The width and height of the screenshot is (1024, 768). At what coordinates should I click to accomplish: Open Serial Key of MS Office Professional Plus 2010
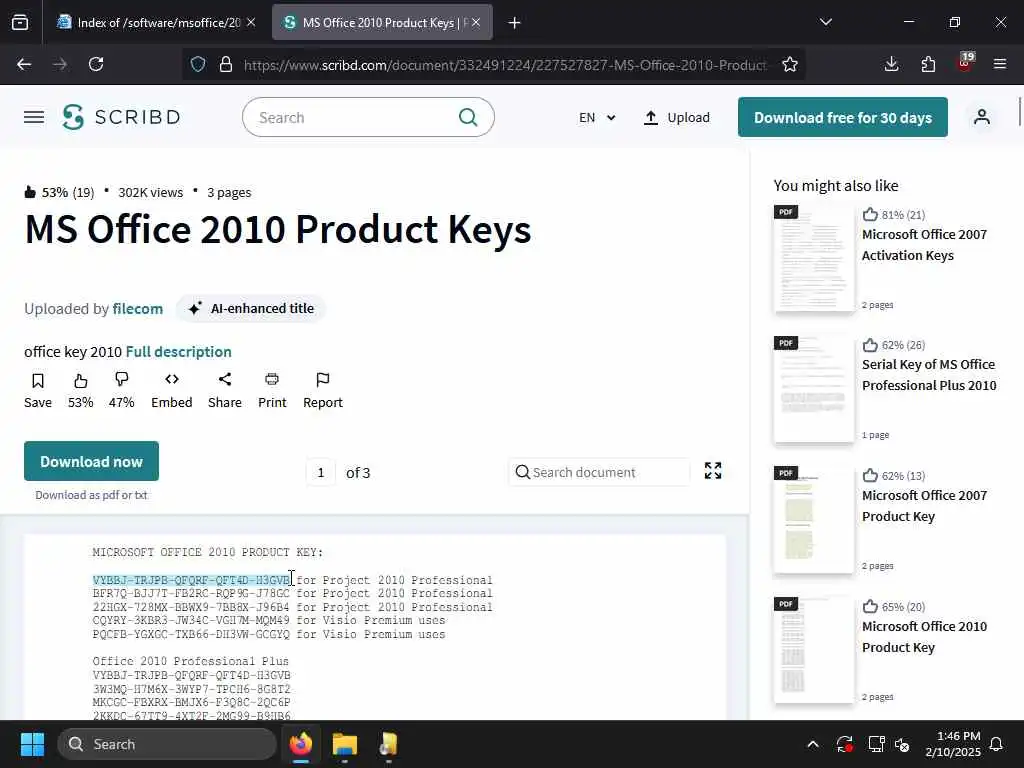[929, 375]
